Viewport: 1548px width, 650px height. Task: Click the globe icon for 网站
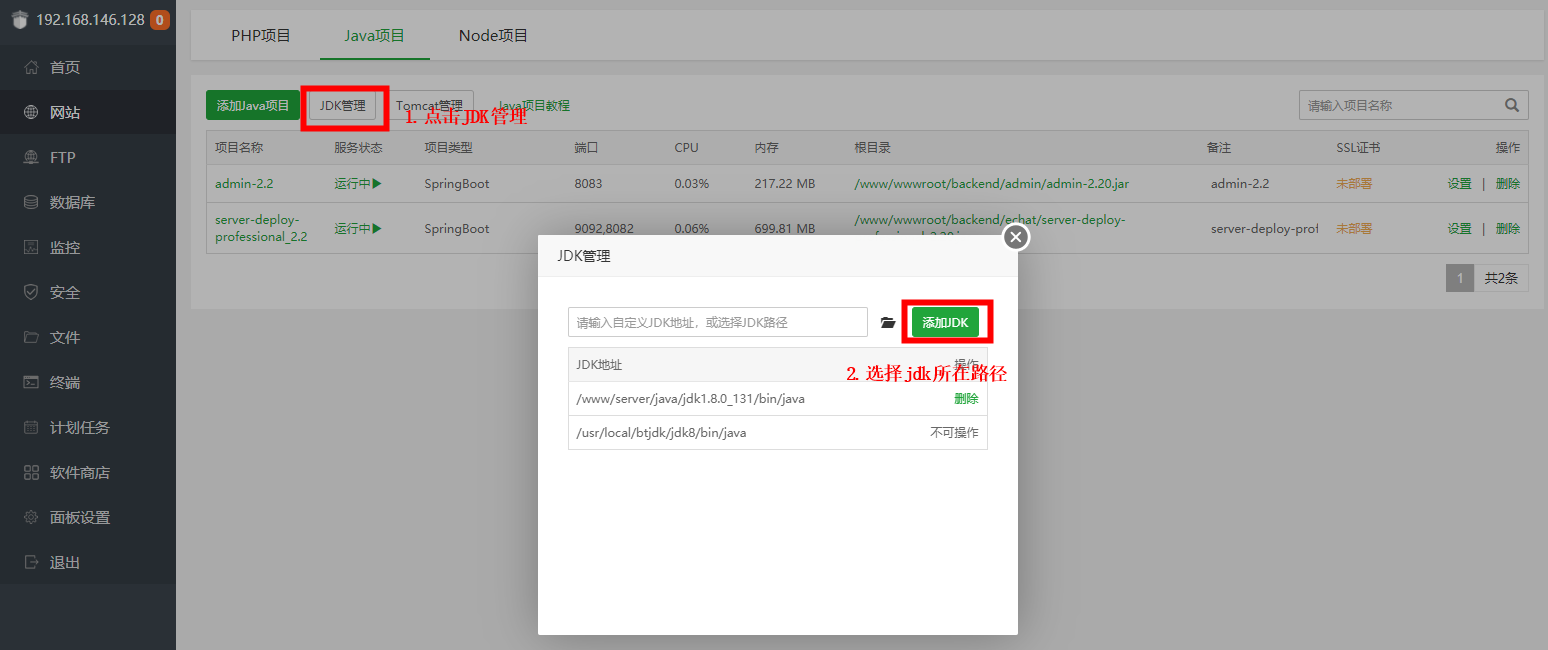pyautogui.click(x=31, y=113)
